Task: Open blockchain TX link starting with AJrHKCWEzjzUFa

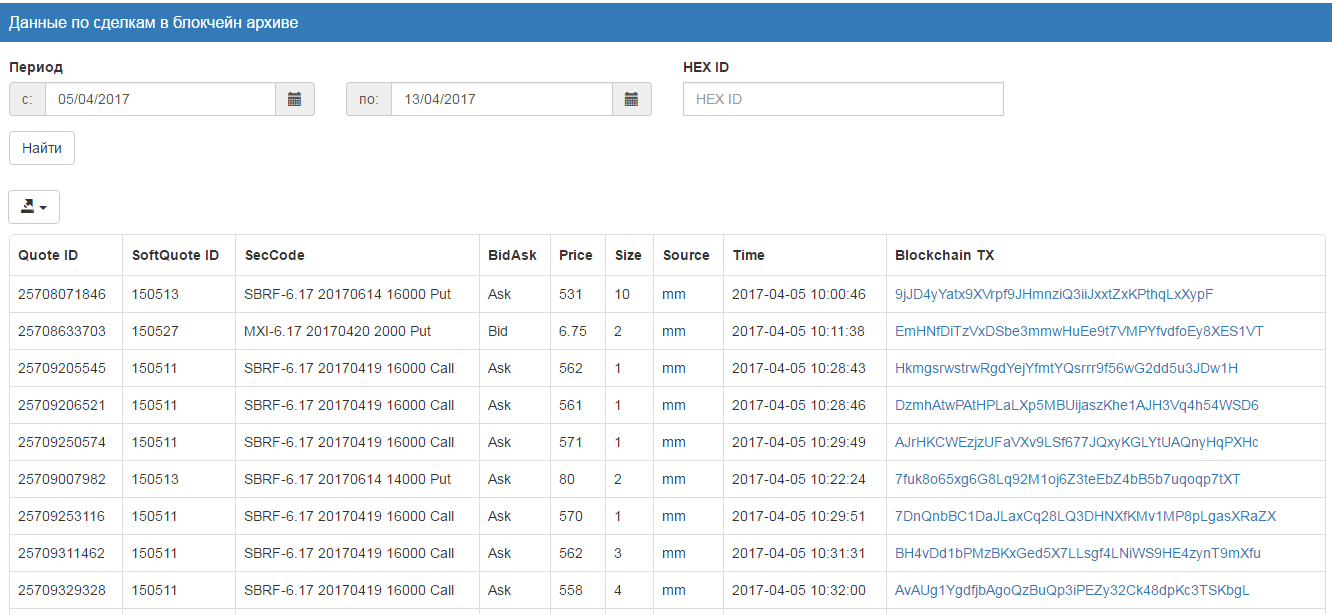Action: 1077,442
